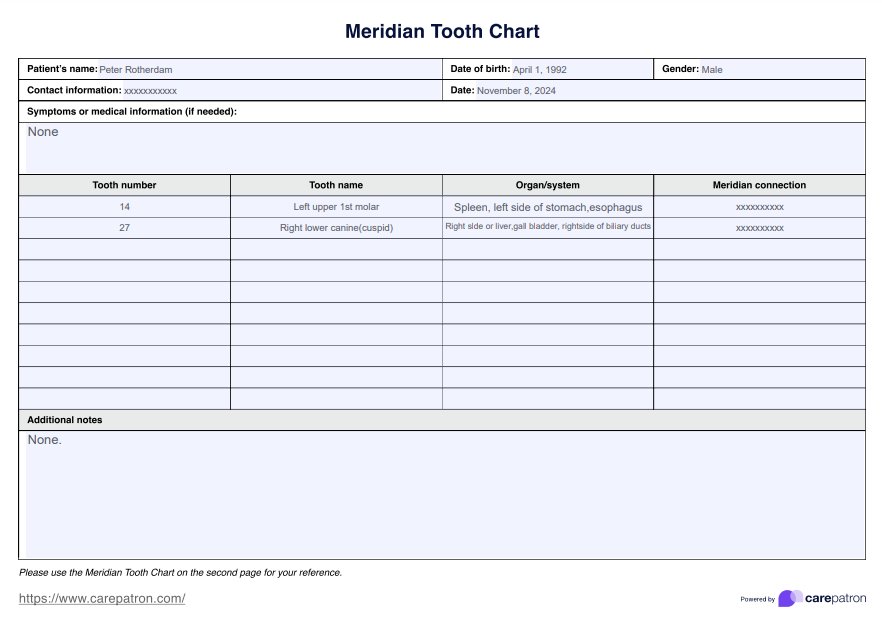Viewport: 882px width, 620px height.
Task: Click the Additional notes text area
Action: click(441, 494)
